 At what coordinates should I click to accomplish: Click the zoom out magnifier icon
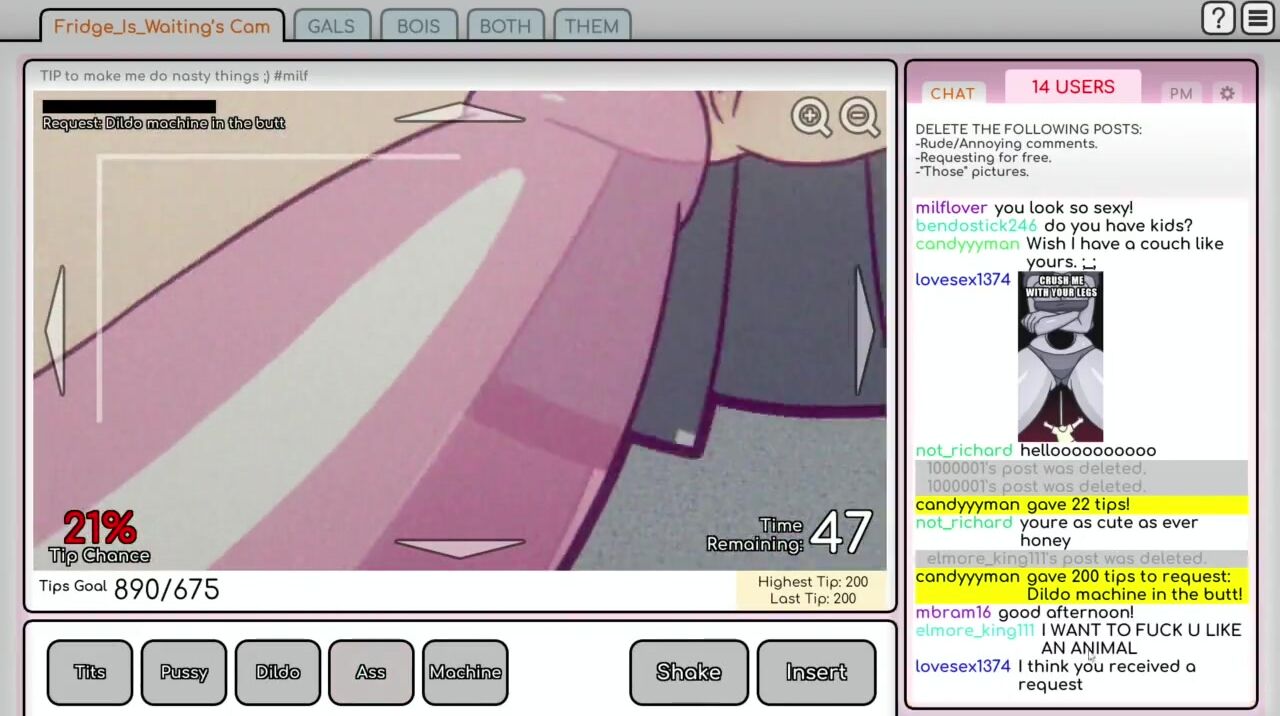pyautogui.click(x=859, y=117)
